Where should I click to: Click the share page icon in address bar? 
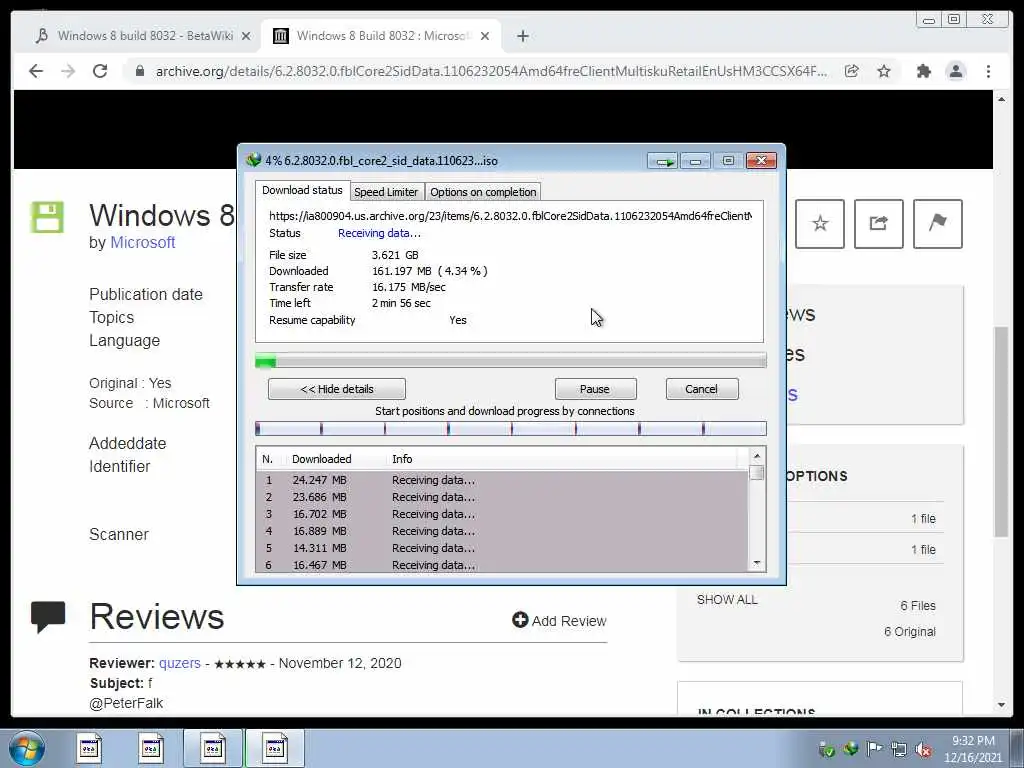click(852, 71)
